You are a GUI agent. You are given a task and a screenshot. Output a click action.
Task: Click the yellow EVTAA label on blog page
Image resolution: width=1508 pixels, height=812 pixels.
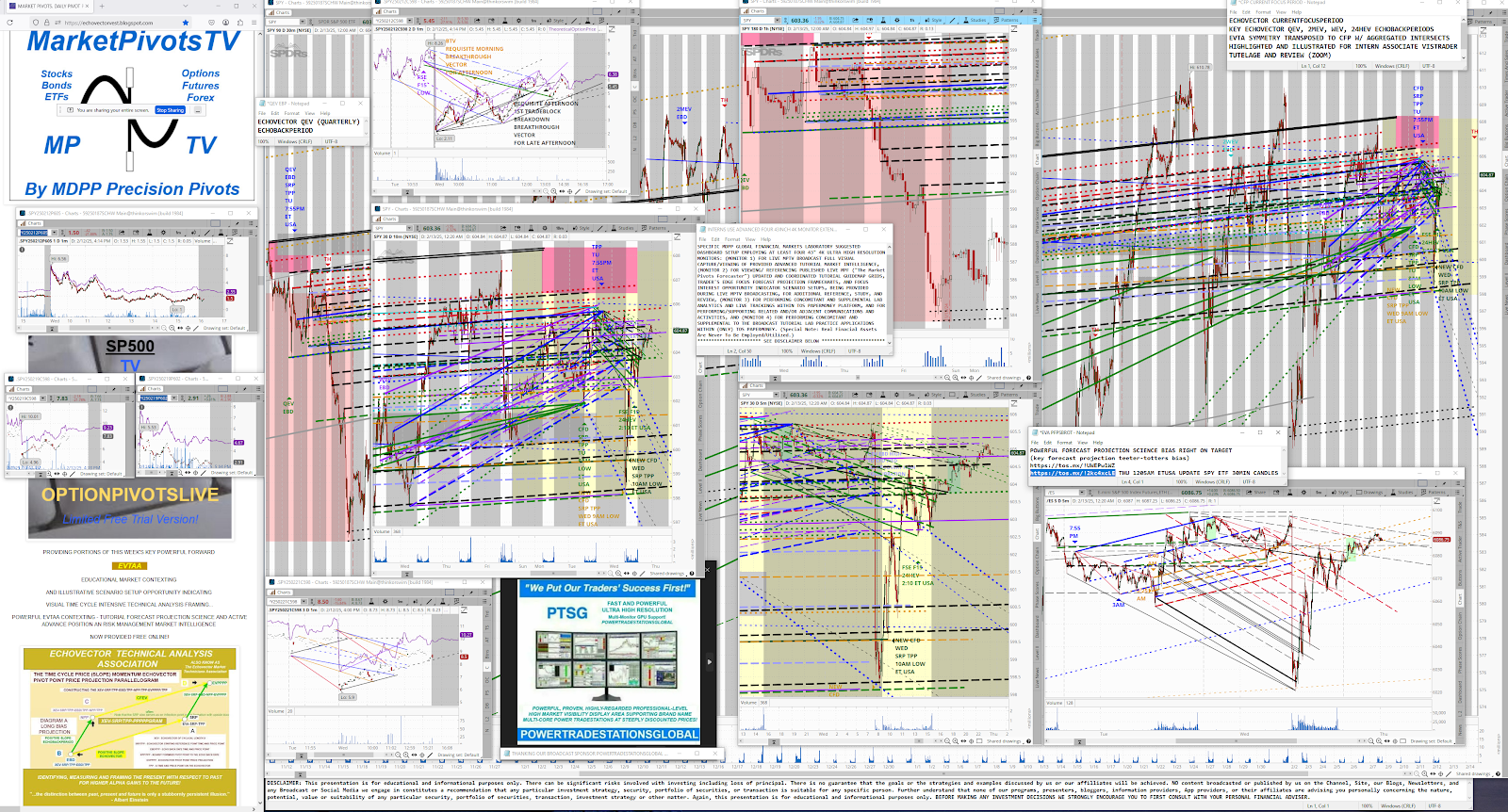pos(130,565)
